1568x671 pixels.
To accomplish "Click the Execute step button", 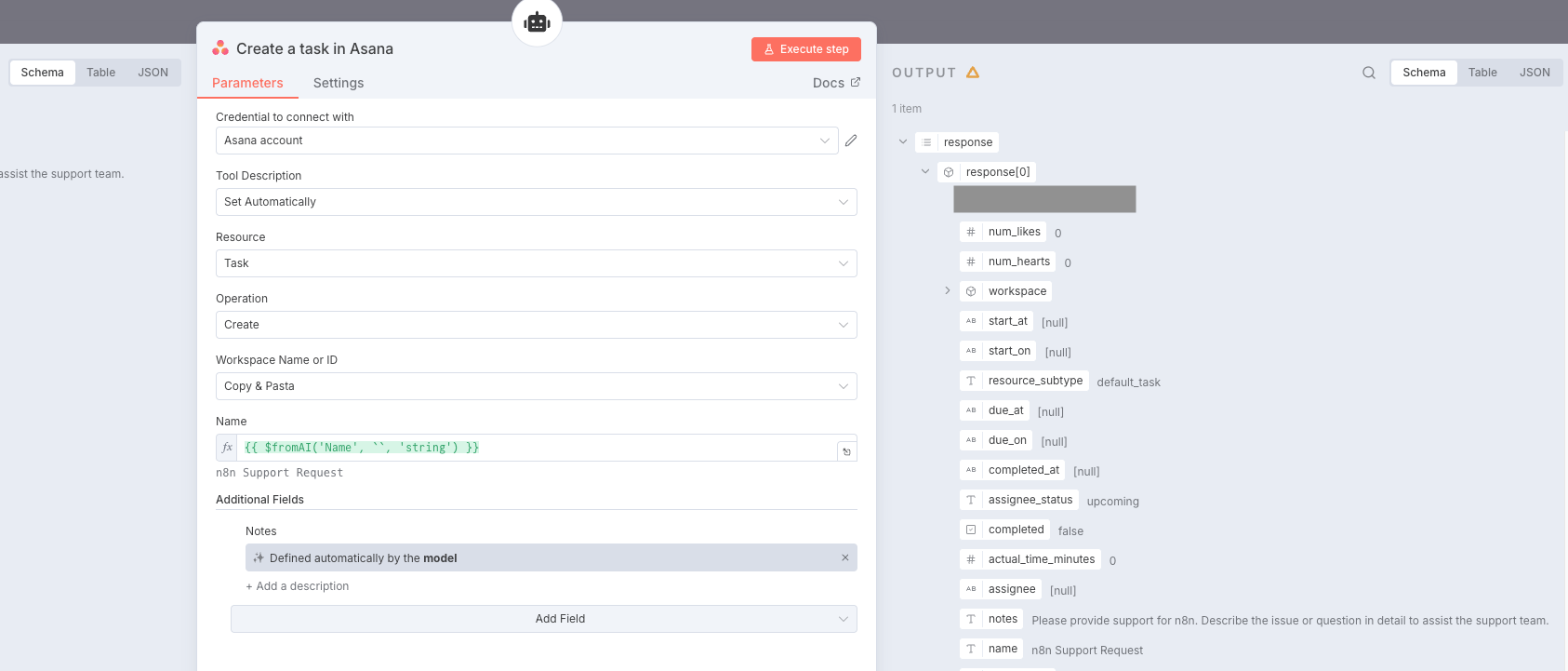I will coord(806,49).
